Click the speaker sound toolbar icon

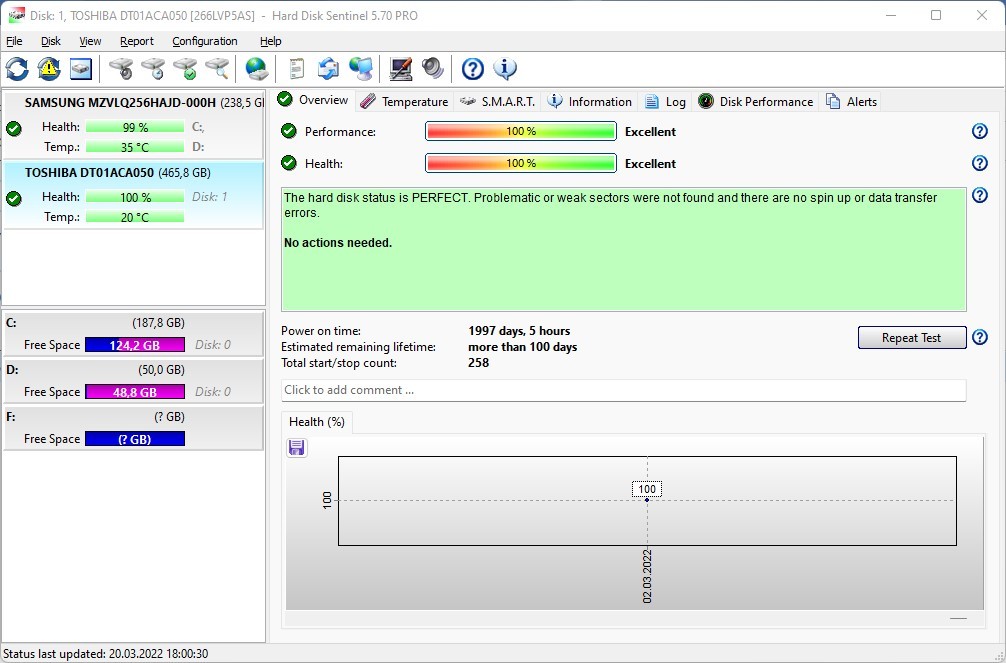[x=432, y=69]
